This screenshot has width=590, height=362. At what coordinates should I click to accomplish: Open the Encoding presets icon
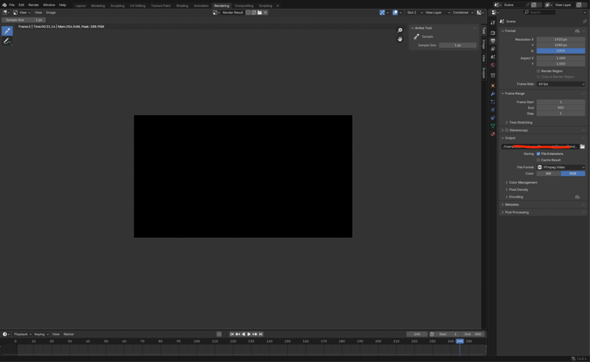[x=577, y=197]
